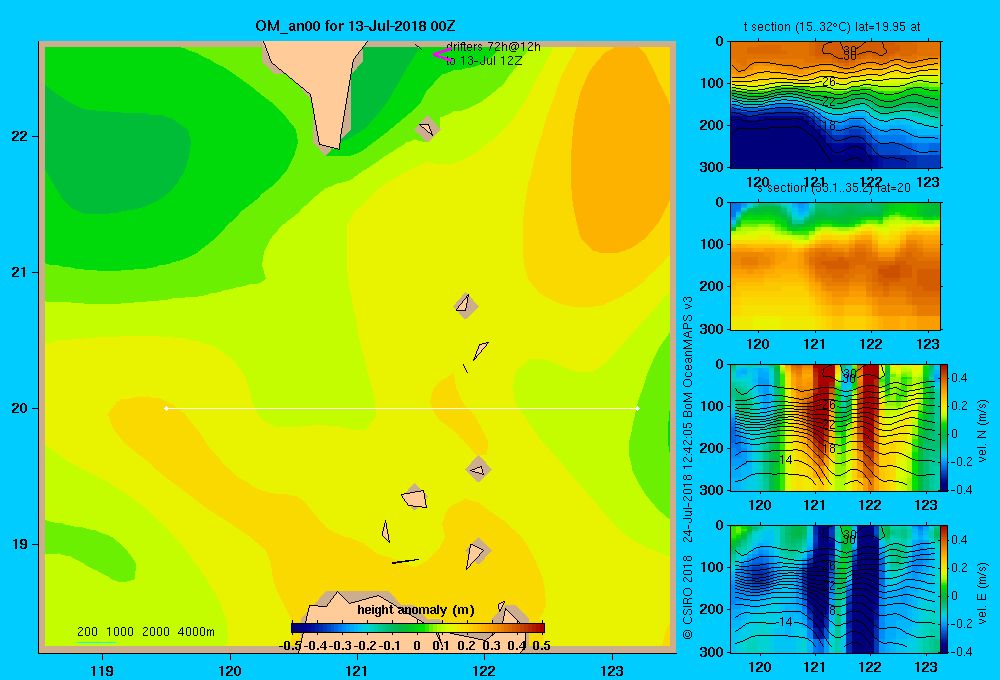Click the cyan line sample under depth legend
The width and height of the screenshot is (1000, 680).
[96, 642]
